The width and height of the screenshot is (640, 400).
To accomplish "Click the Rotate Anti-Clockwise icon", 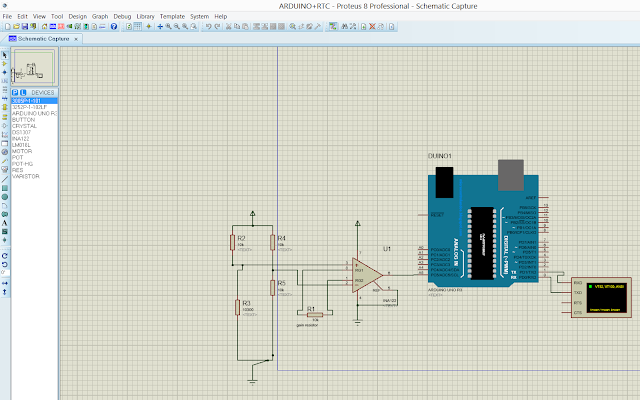I will (5, 264).
